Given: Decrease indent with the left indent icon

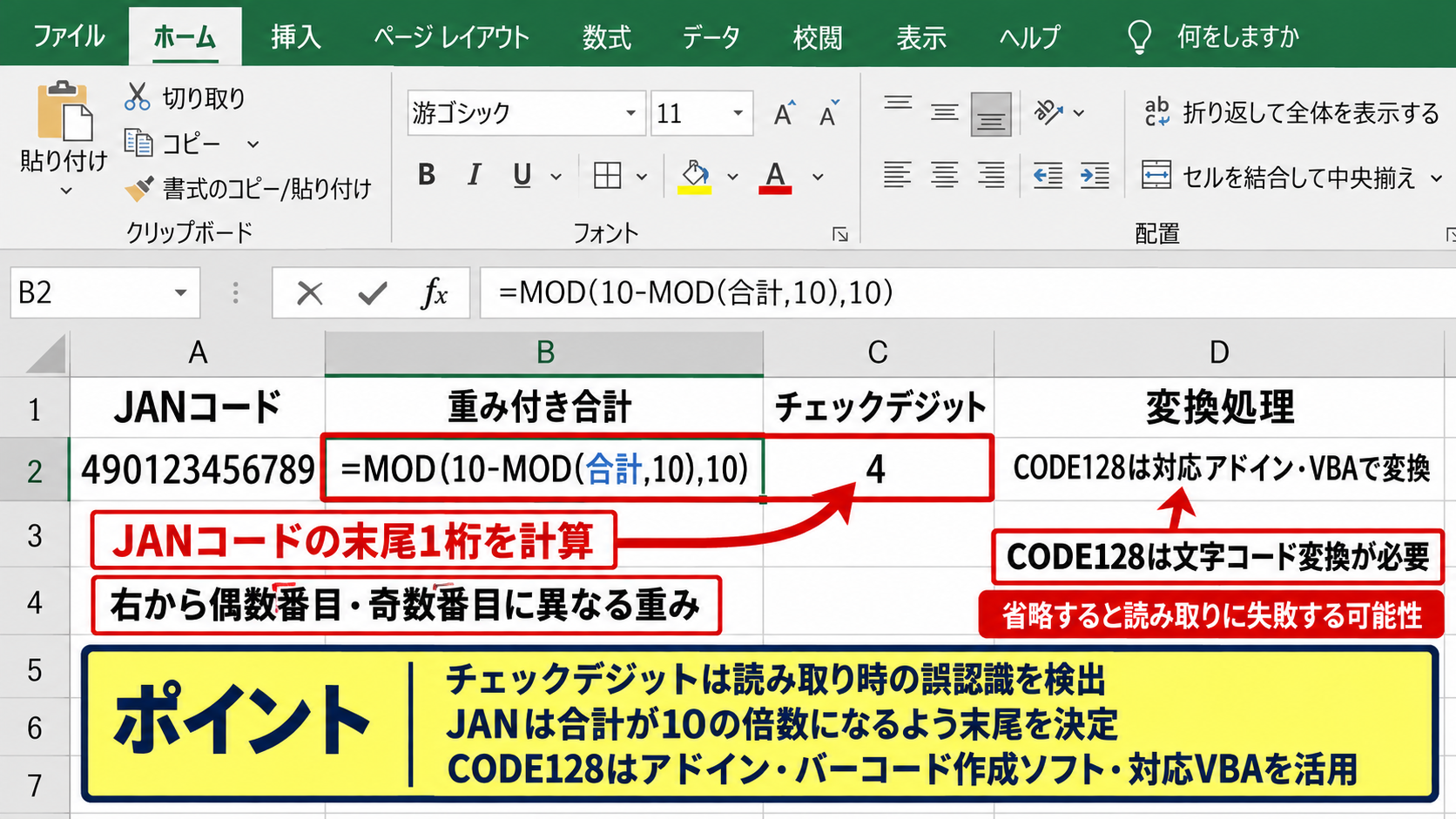Looking at the screenshot, I should coord(1048,176).
